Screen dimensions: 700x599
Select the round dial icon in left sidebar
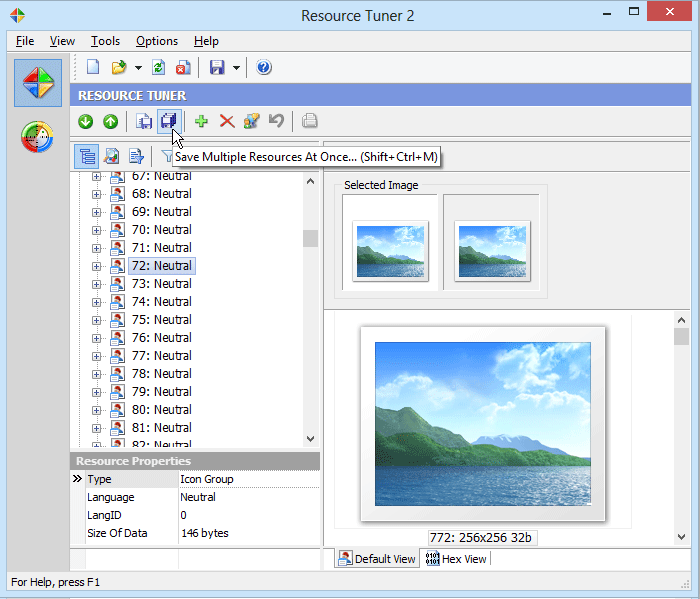click(x=38, y=138)
